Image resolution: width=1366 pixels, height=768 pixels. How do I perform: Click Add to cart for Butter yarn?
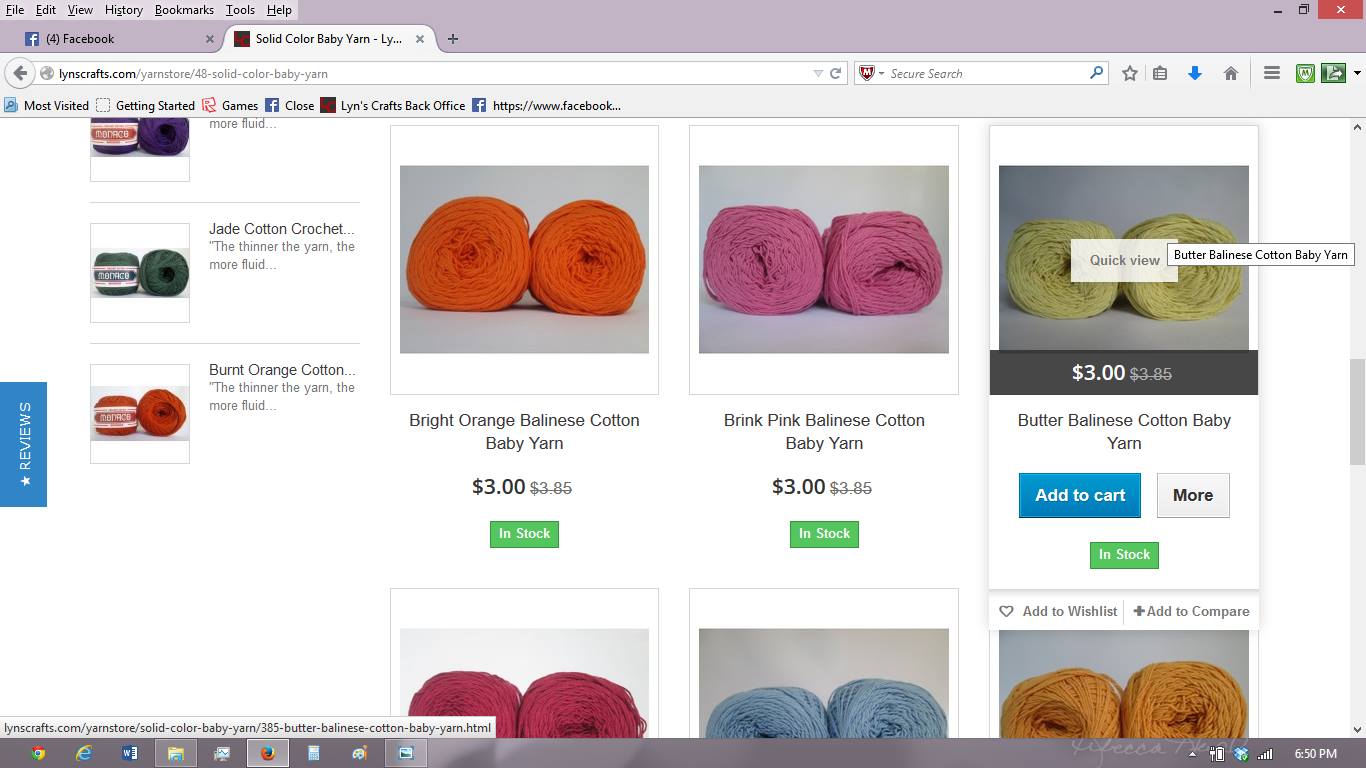1080,495
